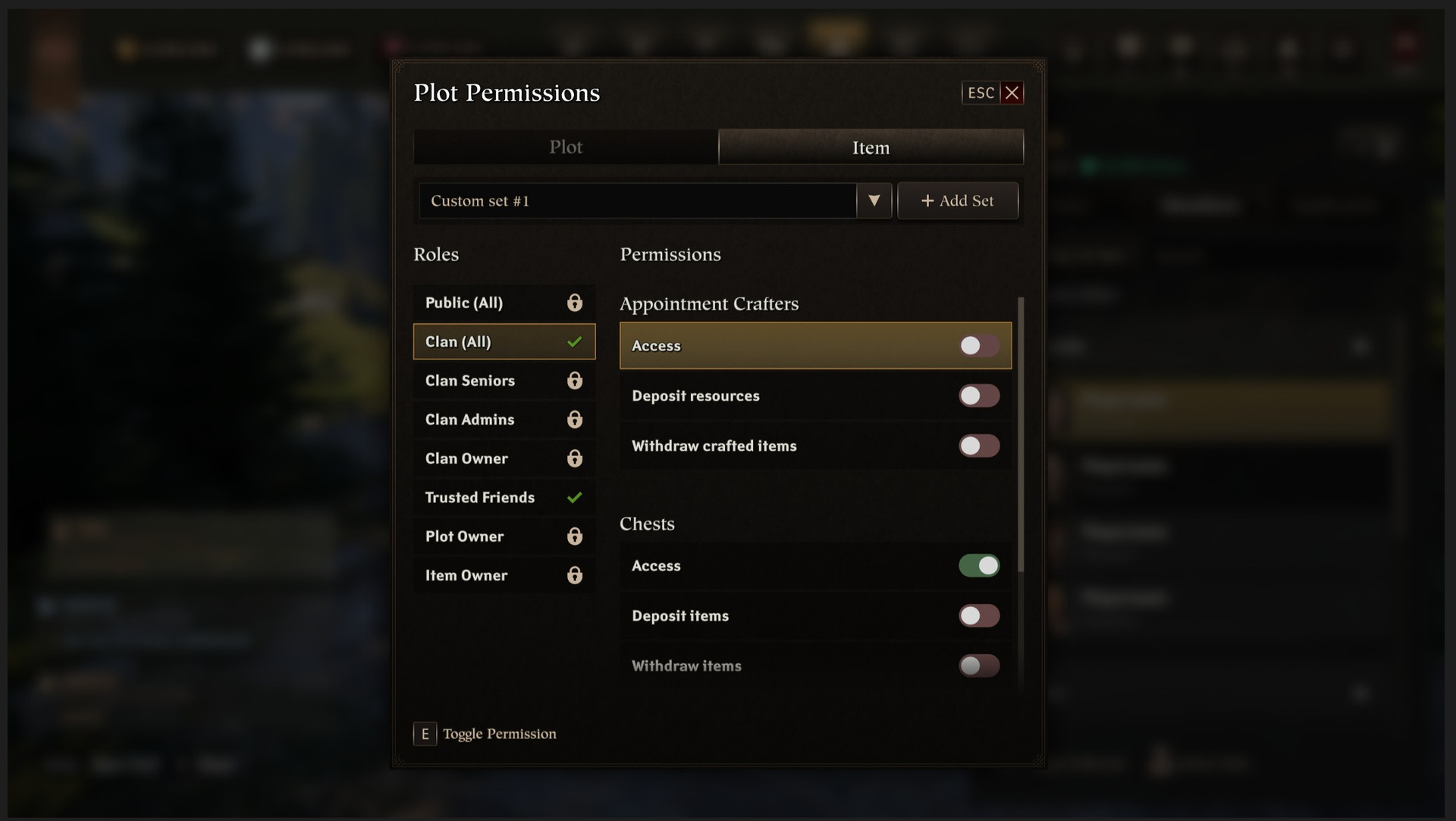Click the lock icon beside Item Owner

pos(575,575)
